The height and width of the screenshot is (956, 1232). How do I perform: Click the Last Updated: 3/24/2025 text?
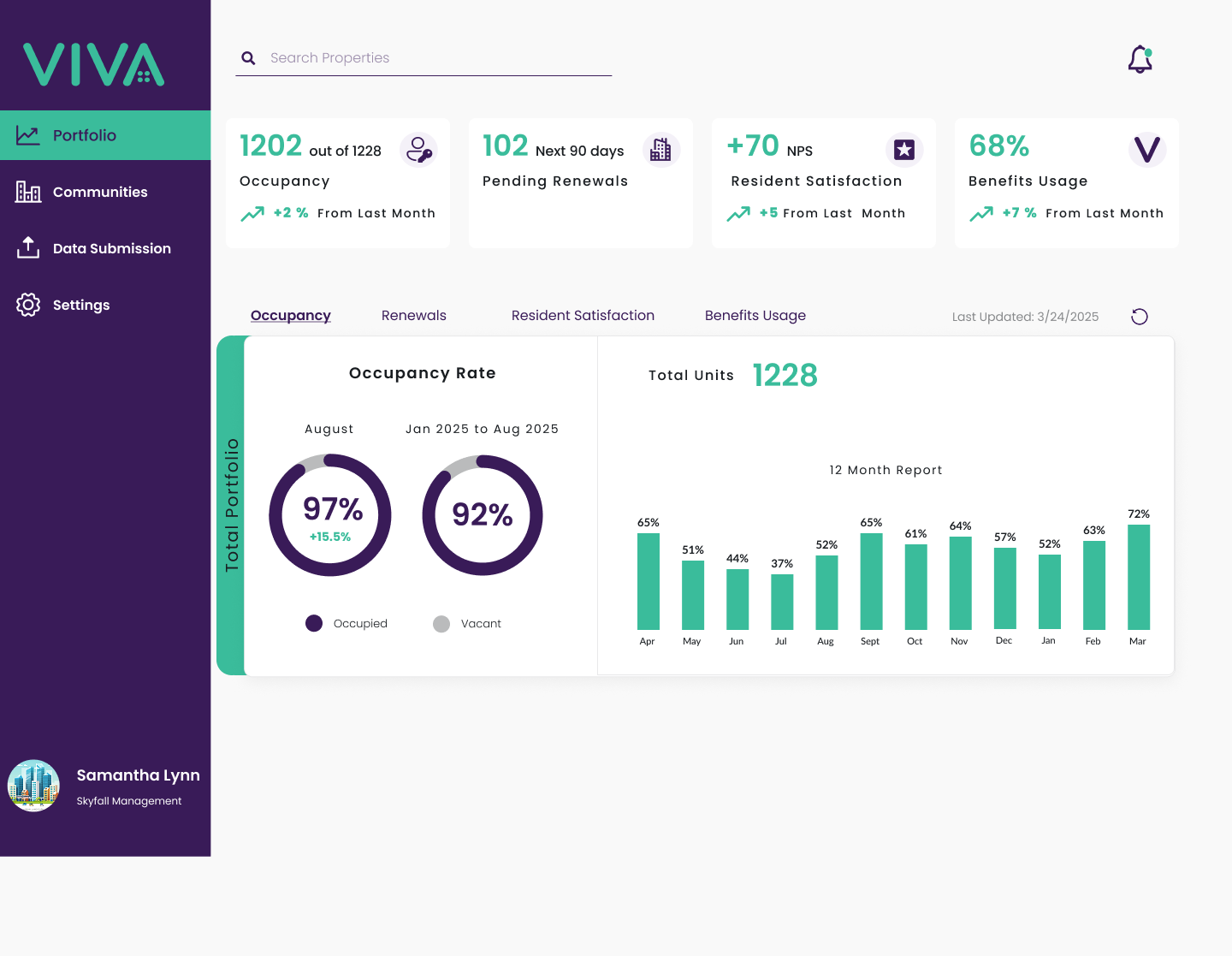[1025, 317]
